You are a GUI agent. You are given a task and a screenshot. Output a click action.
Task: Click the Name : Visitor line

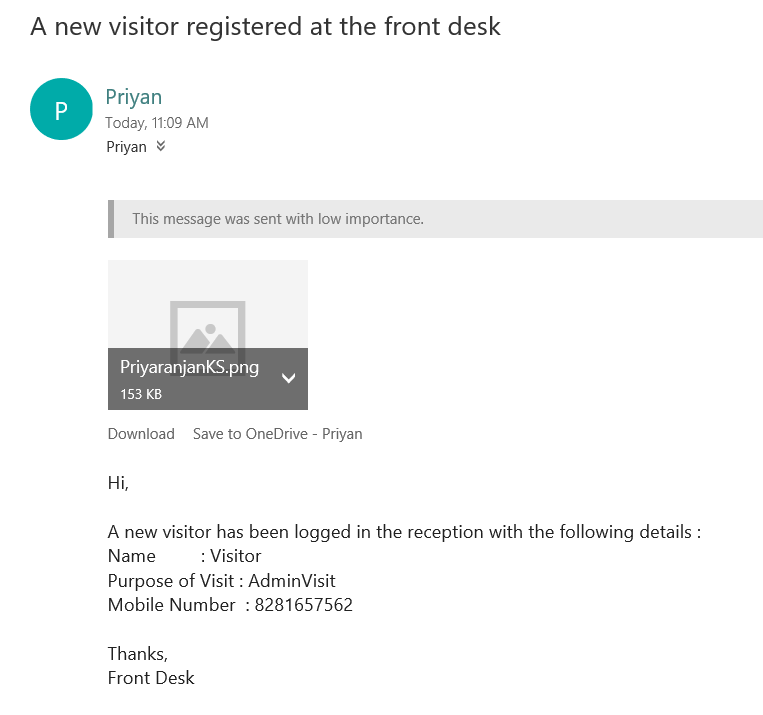tap(184, 556)
